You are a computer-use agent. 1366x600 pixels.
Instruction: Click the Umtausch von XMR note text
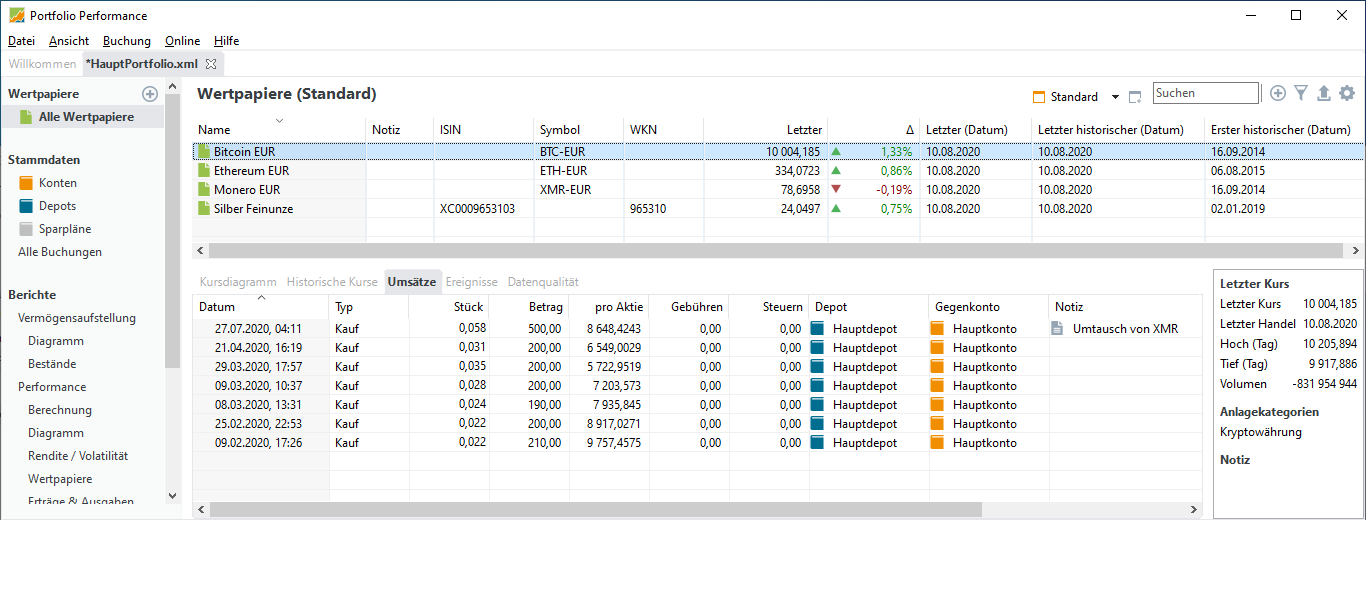(1125, 329)
